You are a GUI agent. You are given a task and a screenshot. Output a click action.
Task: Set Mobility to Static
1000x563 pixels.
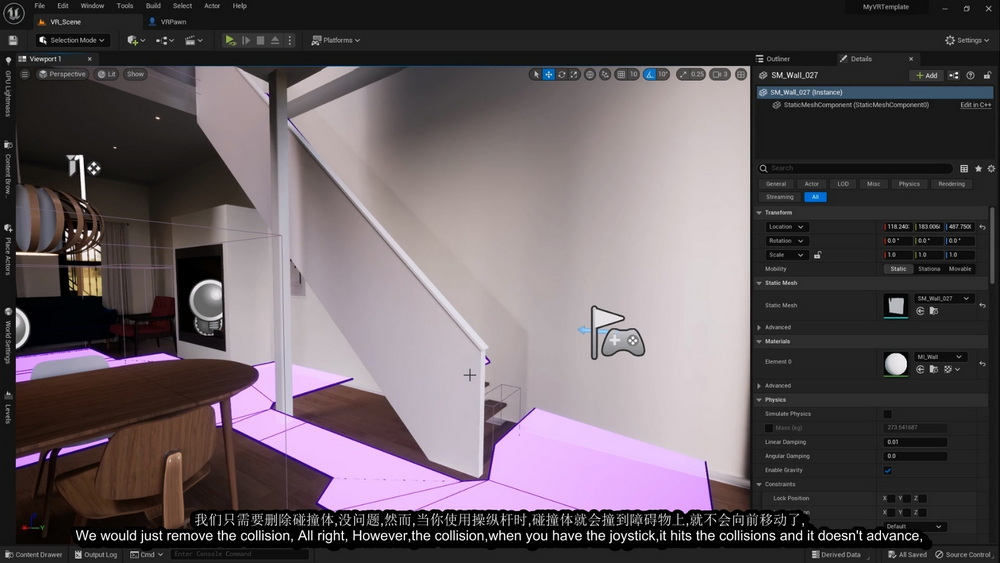(x=898, y=269)
